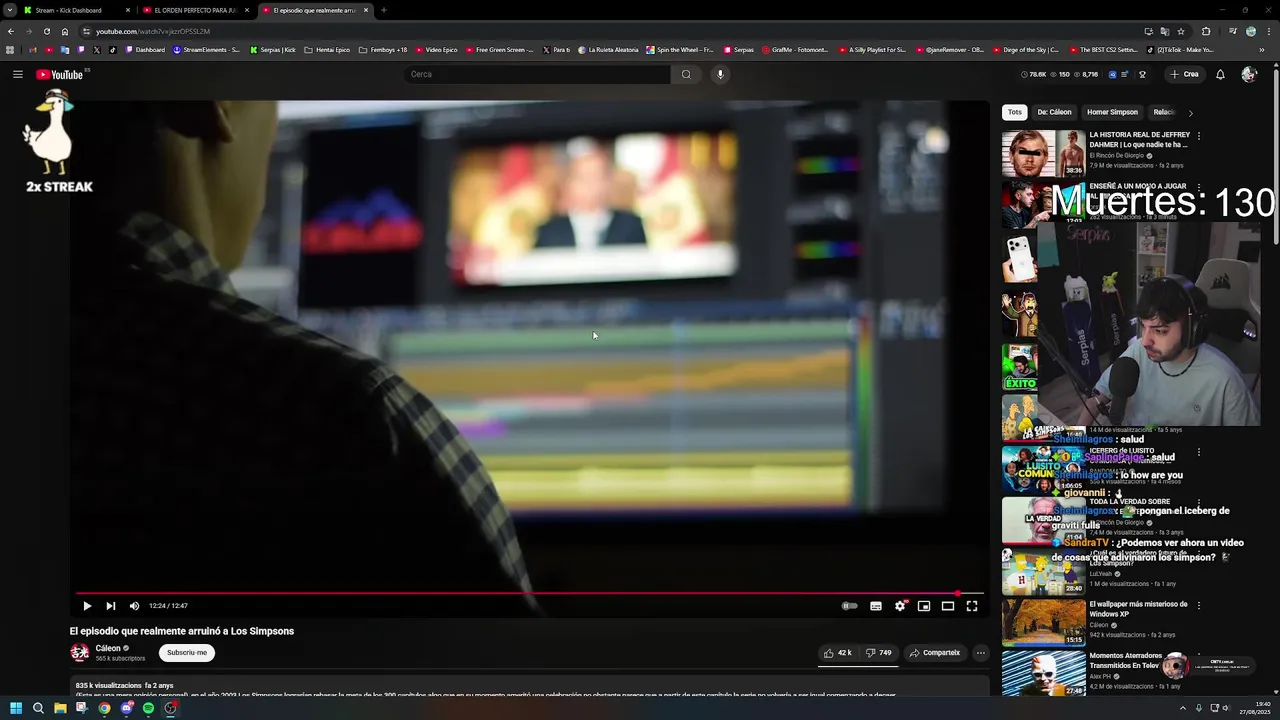This screenshot has height=720, width=1280.
Task: Toggle autoplay switch in the player
Action: coord(849,606)
